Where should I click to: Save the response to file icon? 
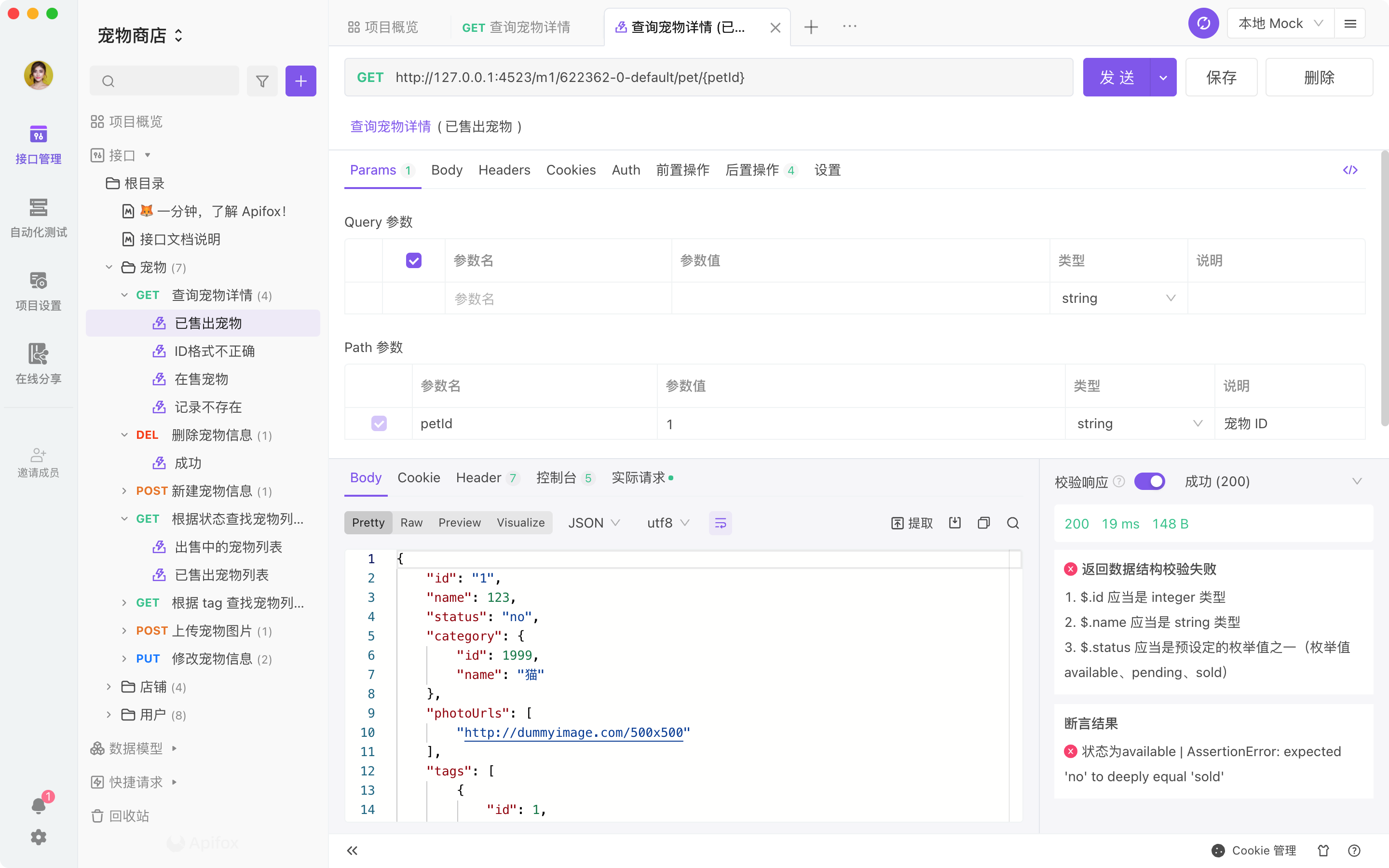click(x=954, y=522)
